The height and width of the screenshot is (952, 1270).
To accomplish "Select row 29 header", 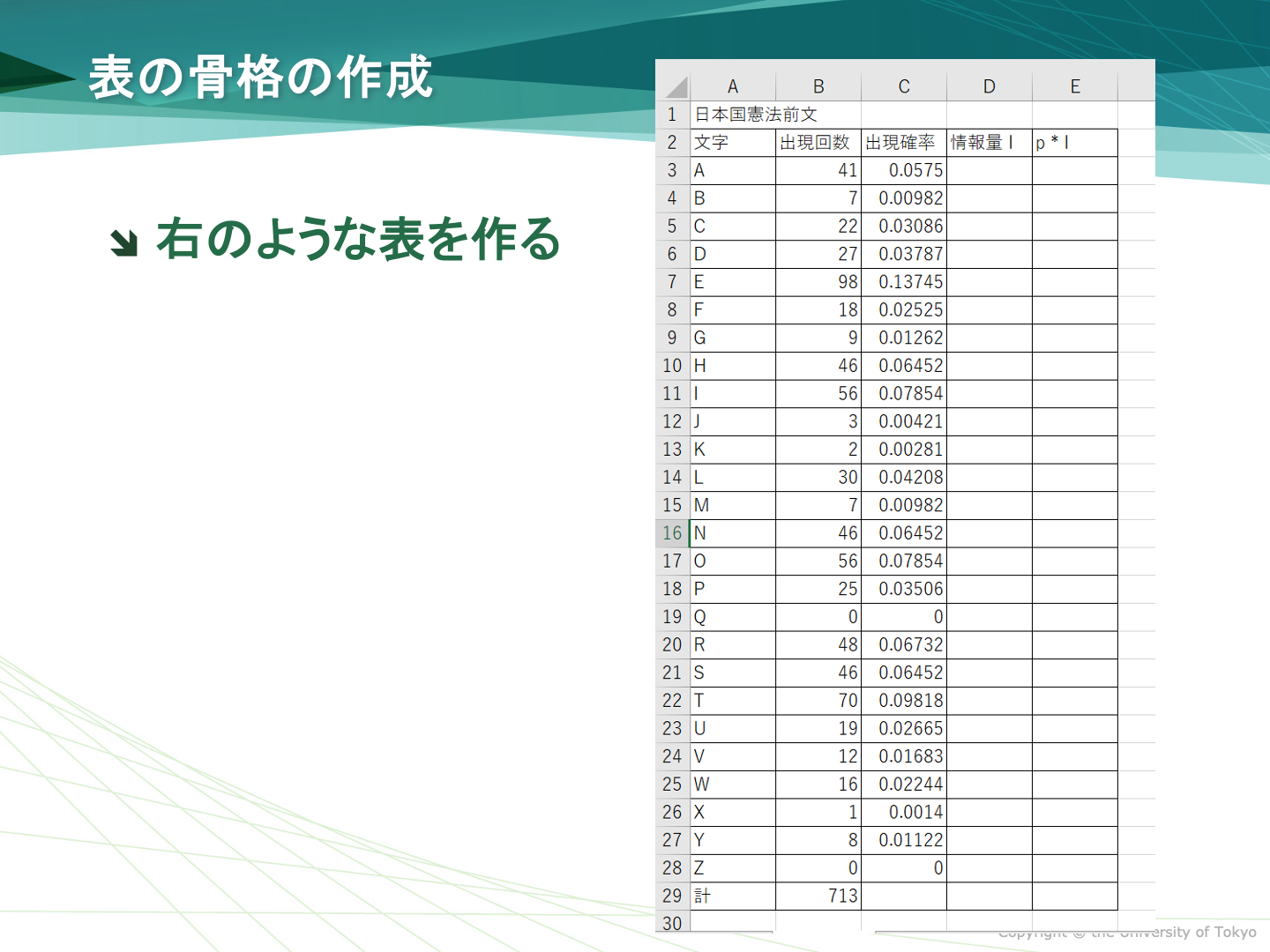I will click(672, 896).
